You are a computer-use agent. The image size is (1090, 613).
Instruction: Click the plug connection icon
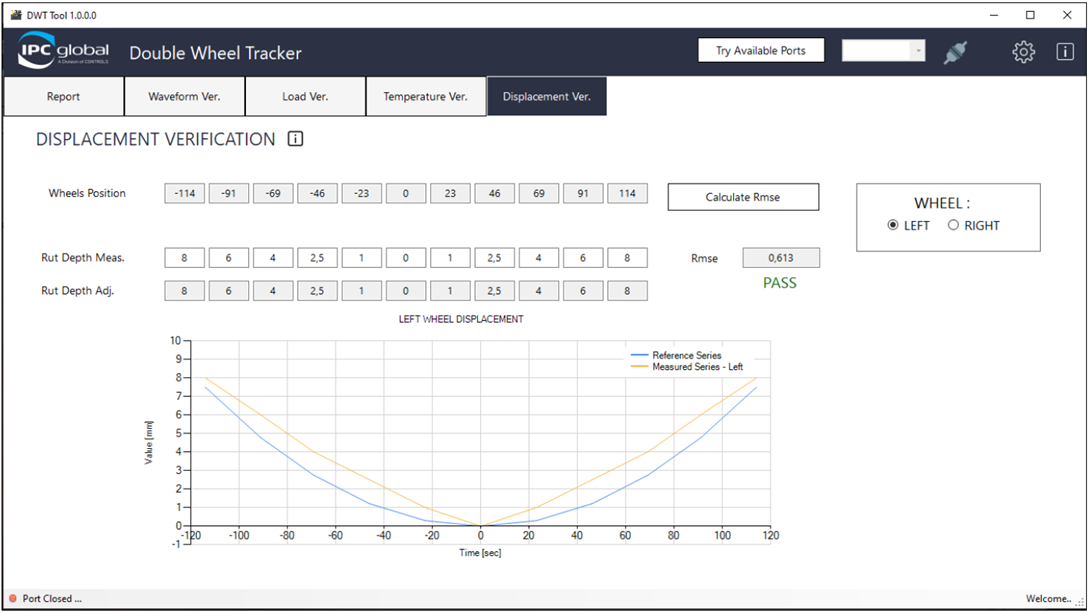[955, 52]
